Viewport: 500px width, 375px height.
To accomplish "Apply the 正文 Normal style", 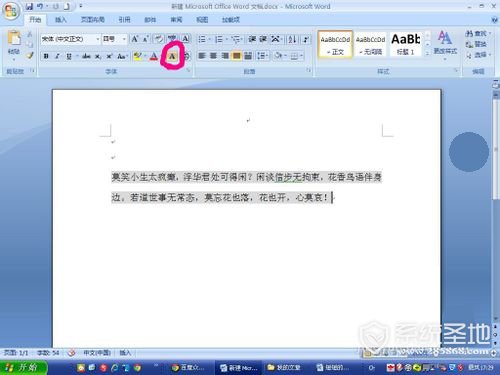I will click(x=335, y=44).
